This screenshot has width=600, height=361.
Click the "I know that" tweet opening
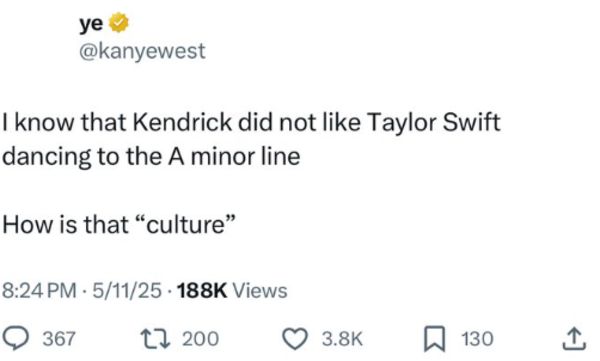pos(64,123)
